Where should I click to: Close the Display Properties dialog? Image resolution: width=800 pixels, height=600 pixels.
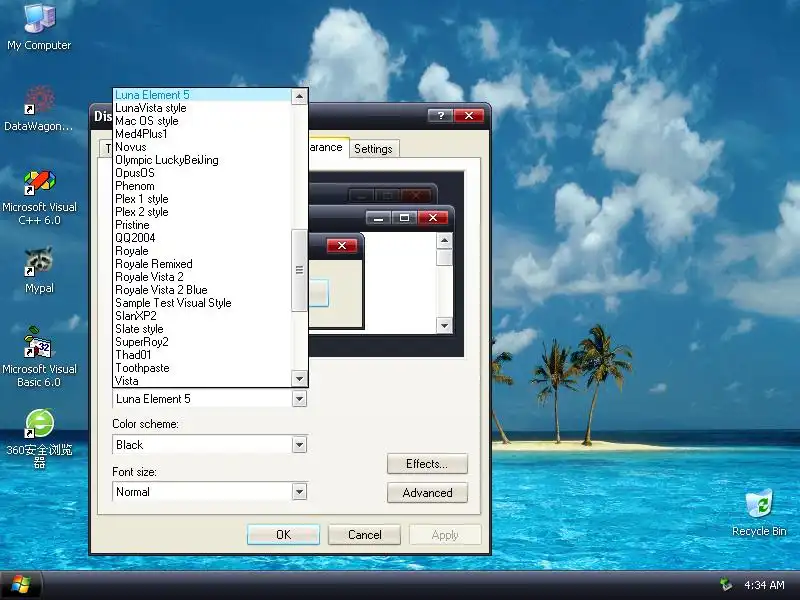469,116
